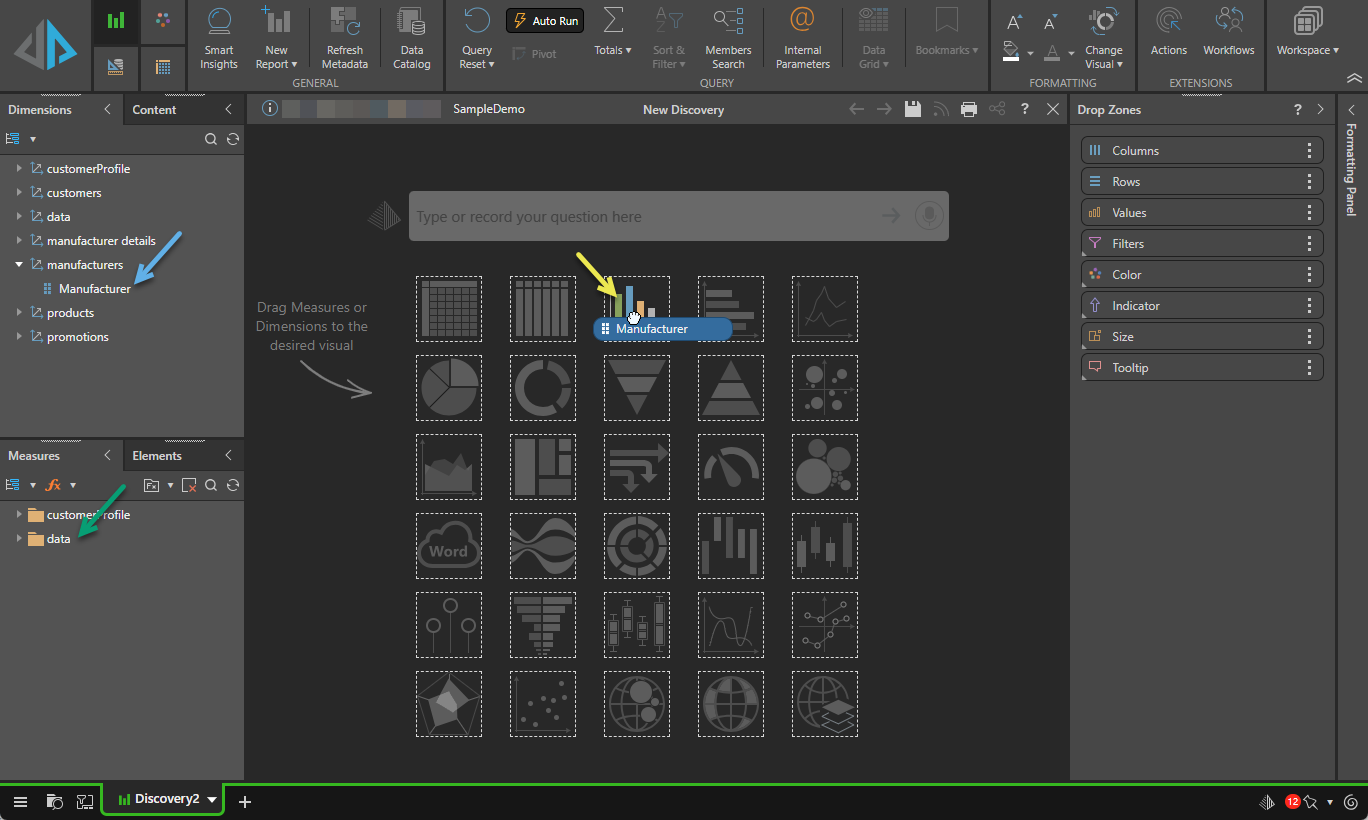Click the microphone record icon
1368x820 pixels.
coord(929,216)
